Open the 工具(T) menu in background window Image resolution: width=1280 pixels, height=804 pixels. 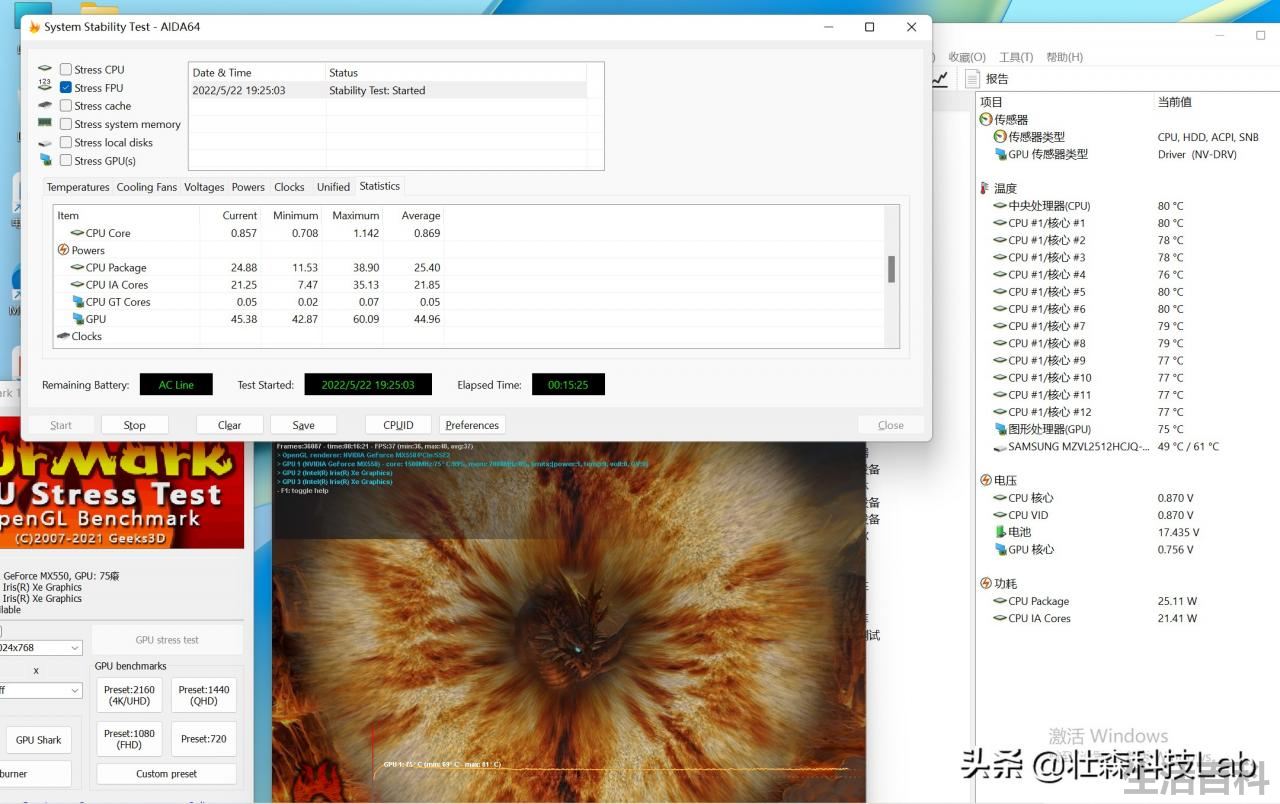(x=1016, y=57)
